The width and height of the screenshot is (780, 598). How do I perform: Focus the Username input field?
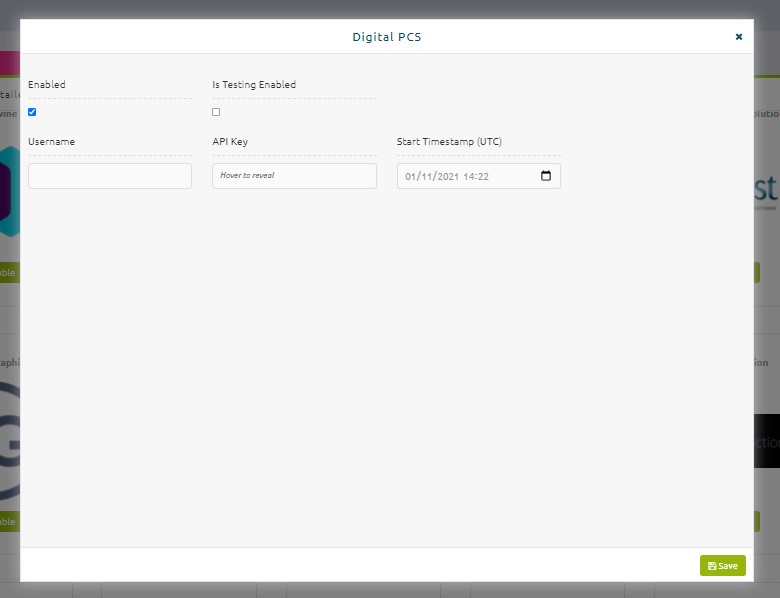click(x=110, y=176)
